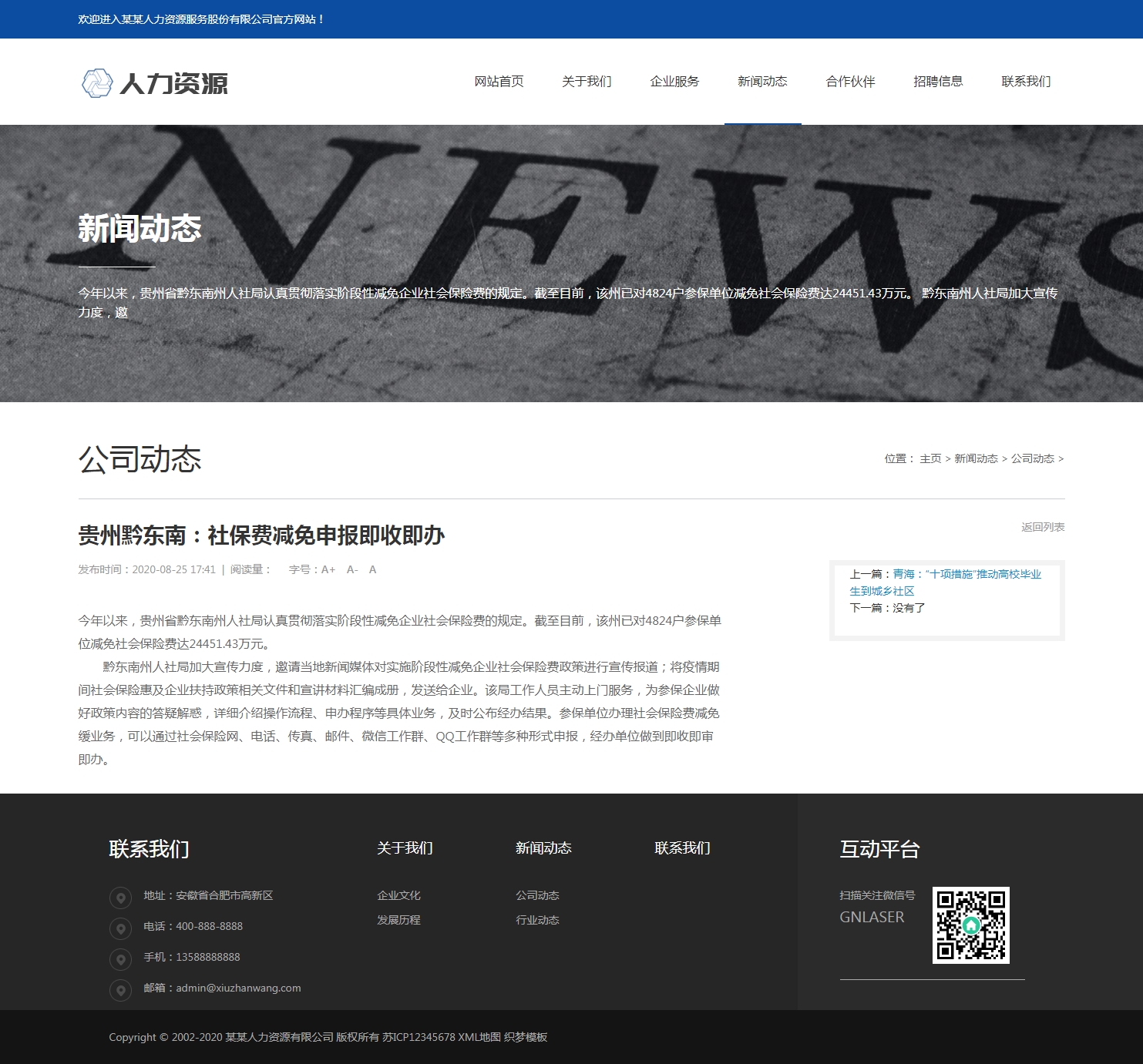
Task: Click the WeChat QR code image
Action: [971, 925]
